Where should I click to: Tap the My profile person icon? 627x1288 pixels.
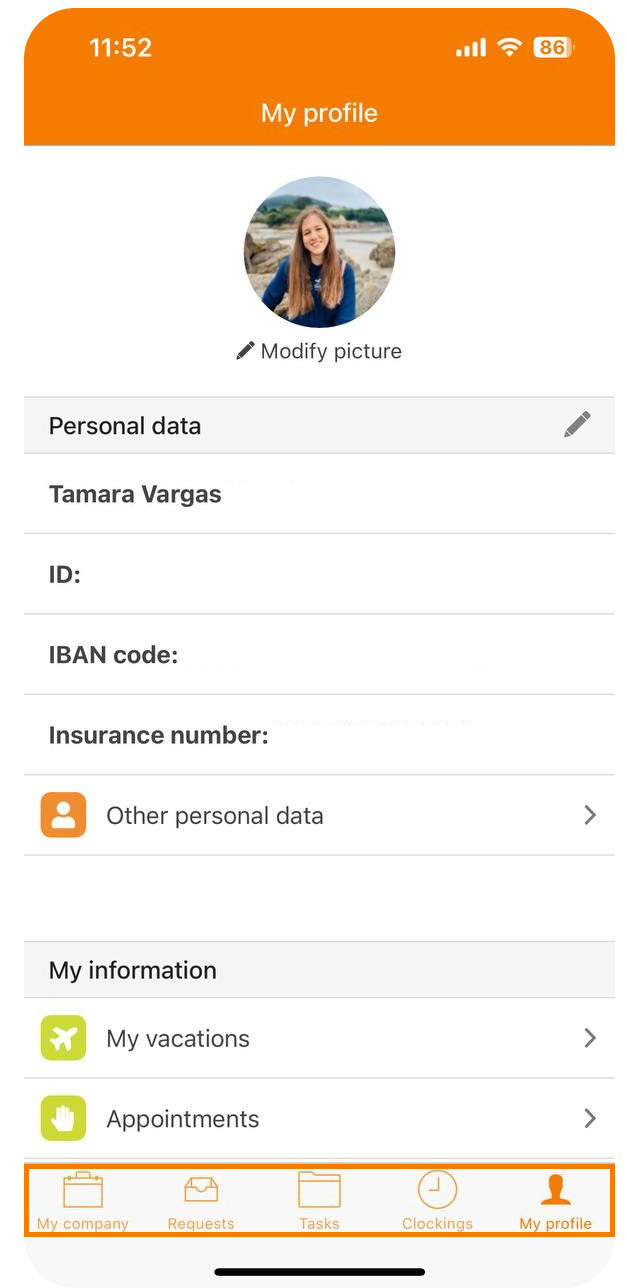(x=556, y=1190)
